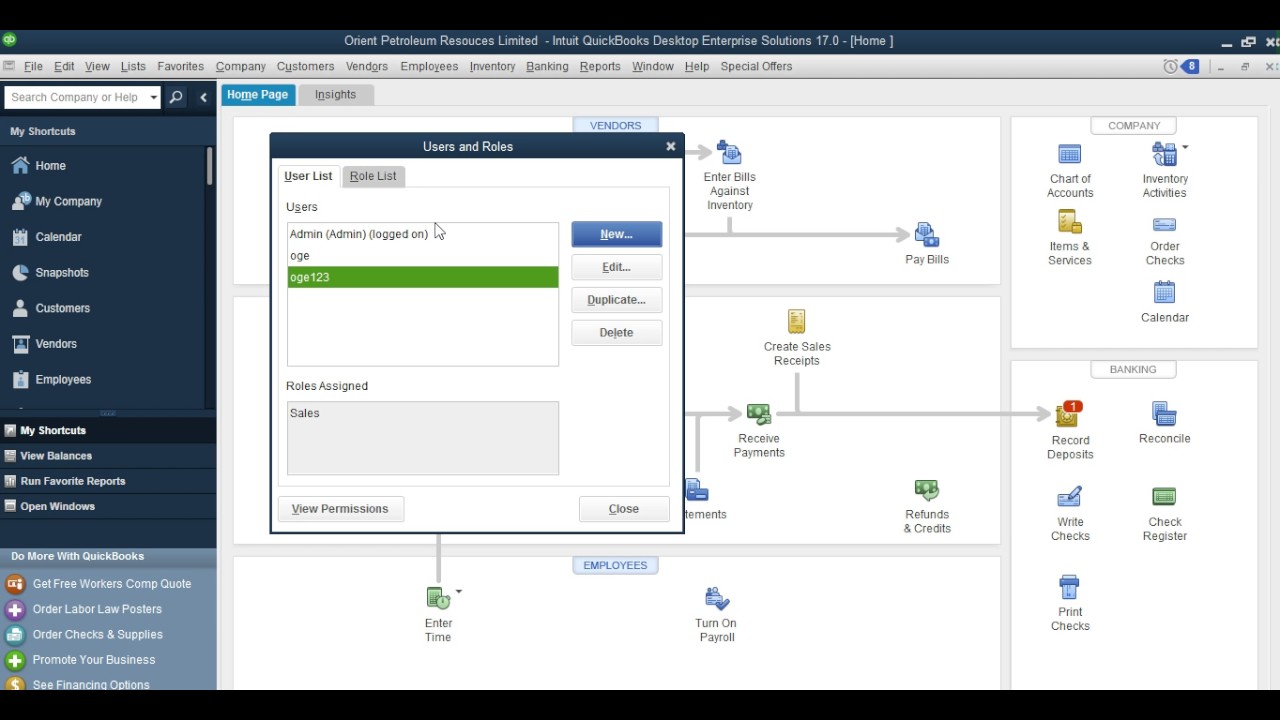Image resolution: width=1280 pixels, height=720 pixels.
Task: Open Enter Bills Against Inventory icon
Action: pos(729,154)
